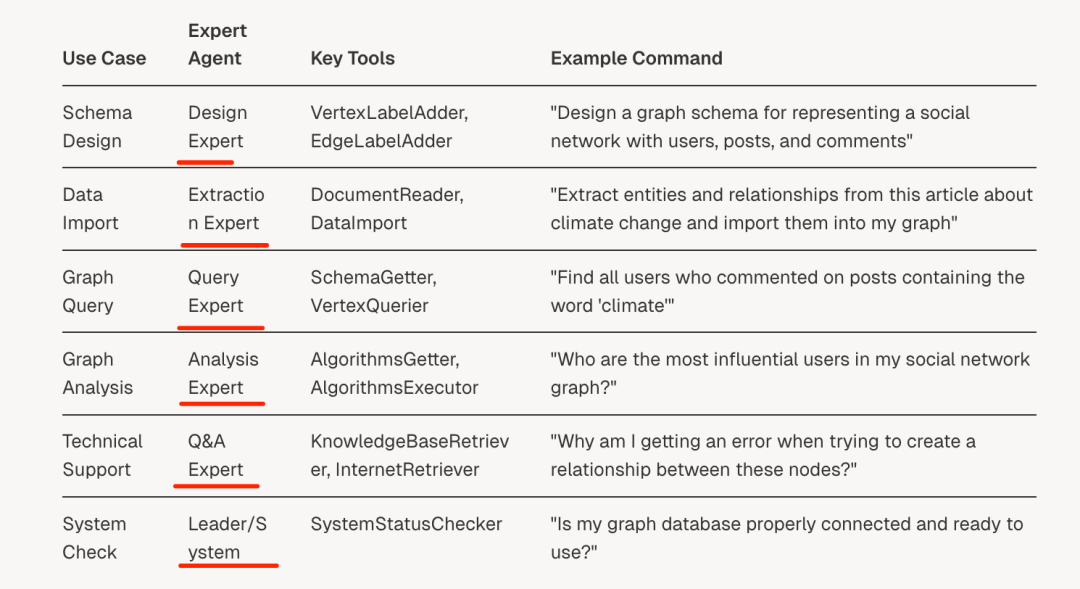1080x589 pixels.
Task: Click the Example Command column header
Action: (636, 59)
